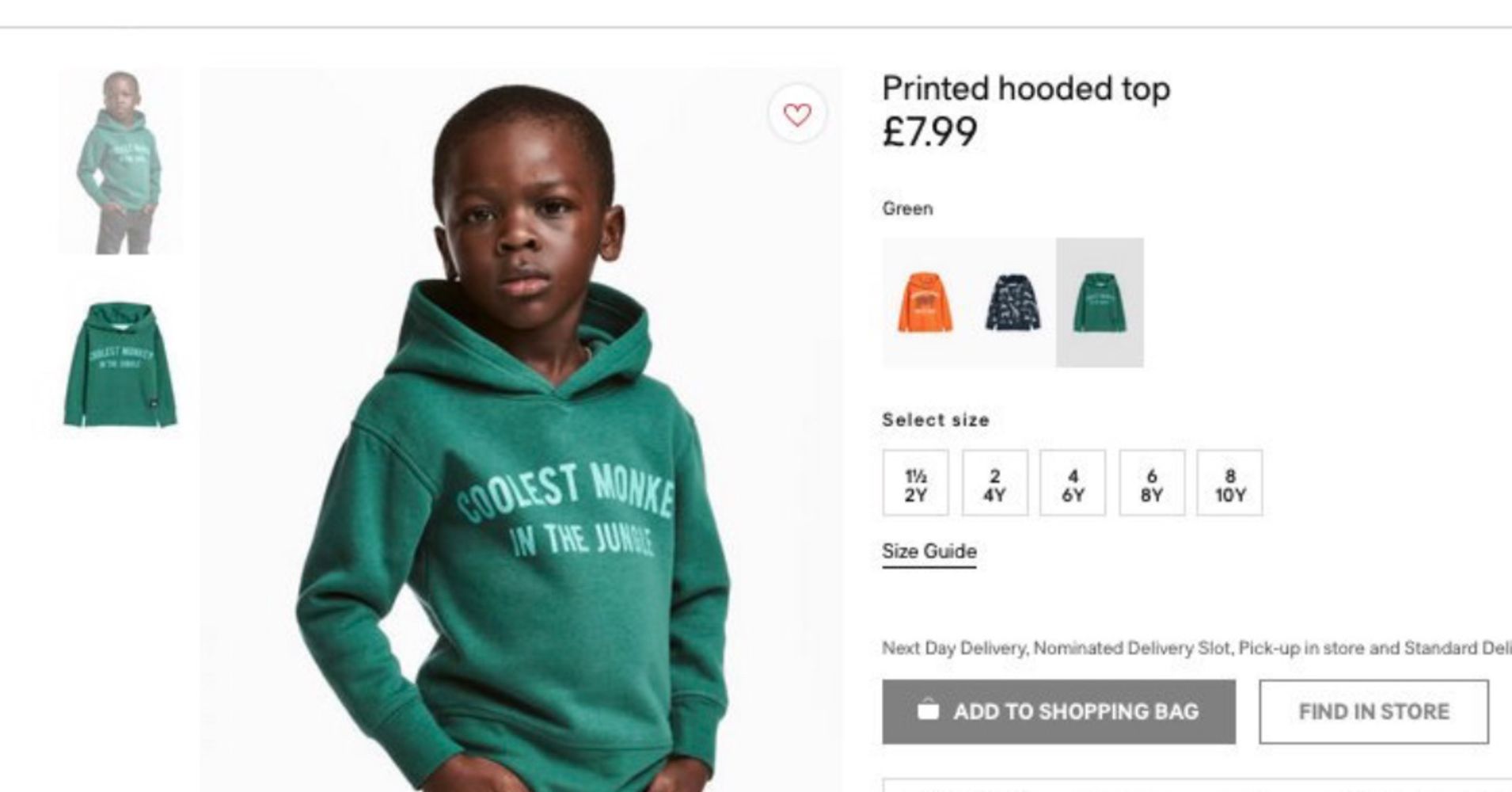This screenshot has height=792, width=1512.
Task: Select the orange hoodie colour swatch
Action: point(925,303)
